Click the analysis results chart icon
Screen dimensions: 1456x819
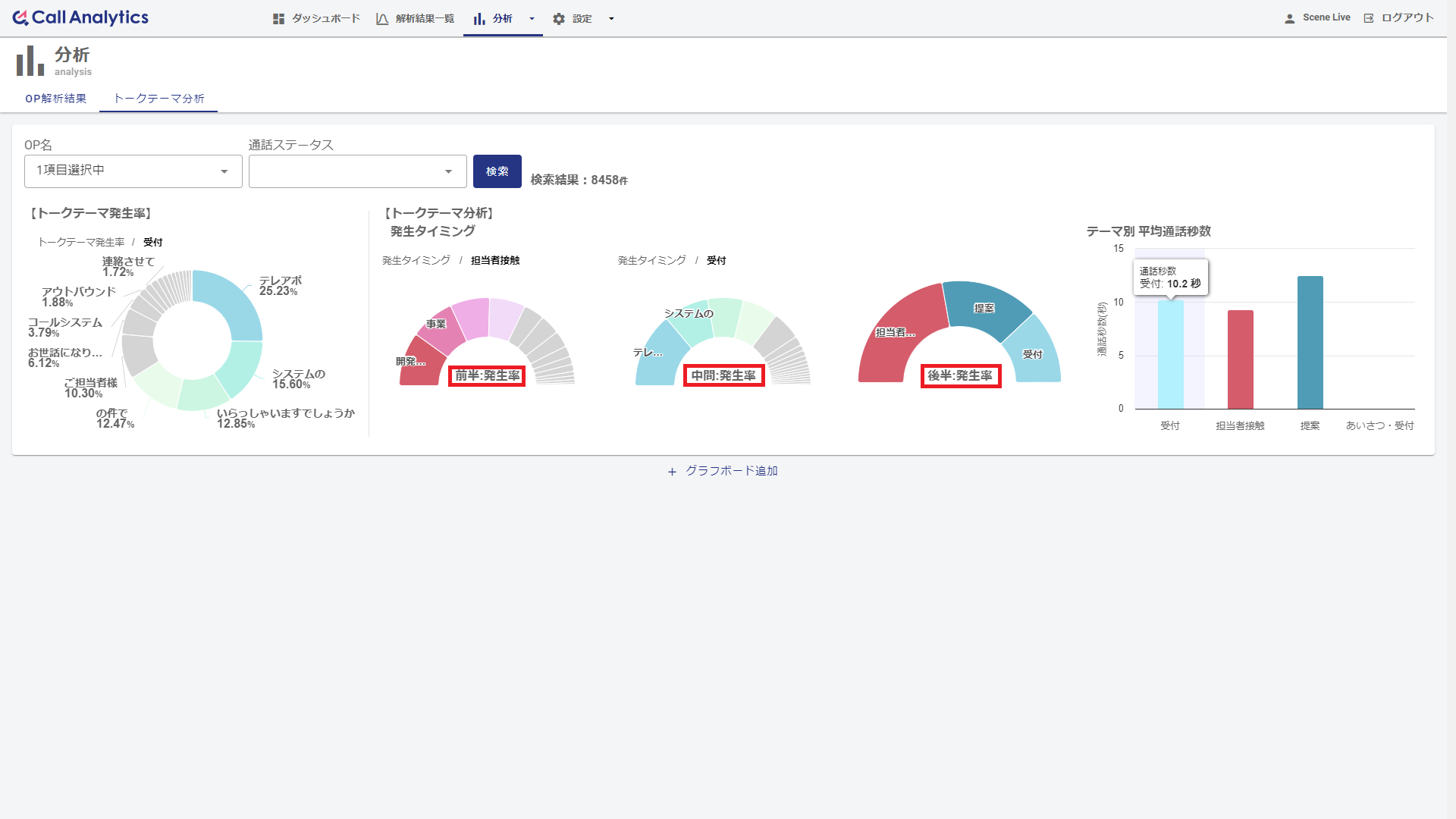(x=382, y=19)
